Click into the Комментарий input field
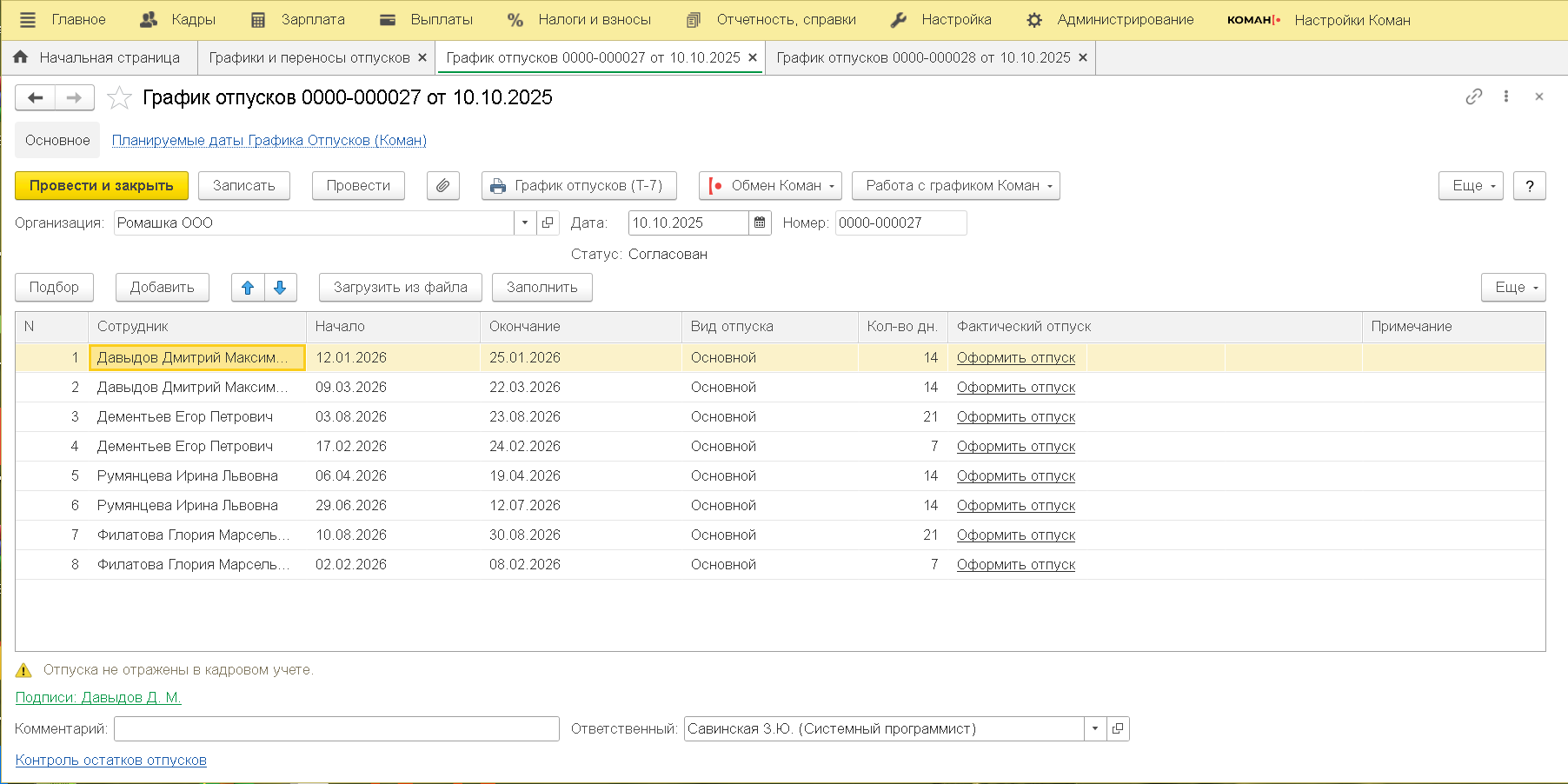This screenshot has height=784, width=1568. tap(336, 729)
